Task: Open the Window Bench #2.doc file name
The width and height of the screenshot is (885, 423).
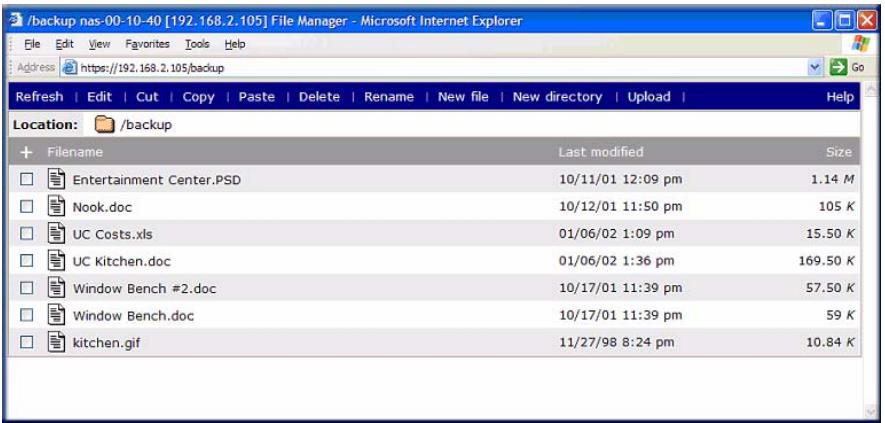Action: click(x=144, y=289)
